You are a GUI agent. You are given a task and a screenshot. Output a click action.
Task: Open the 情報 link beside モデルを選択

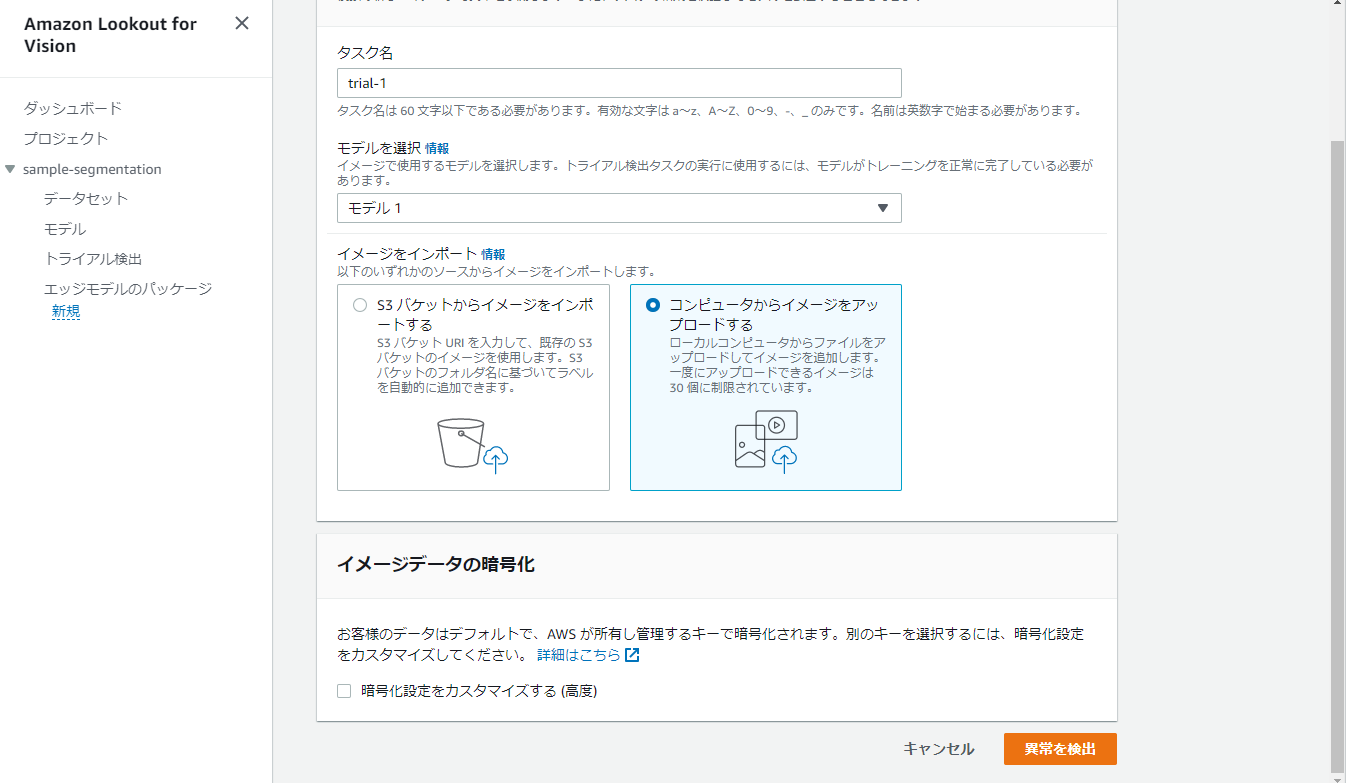pyautogui.click(x=437, y=148)
